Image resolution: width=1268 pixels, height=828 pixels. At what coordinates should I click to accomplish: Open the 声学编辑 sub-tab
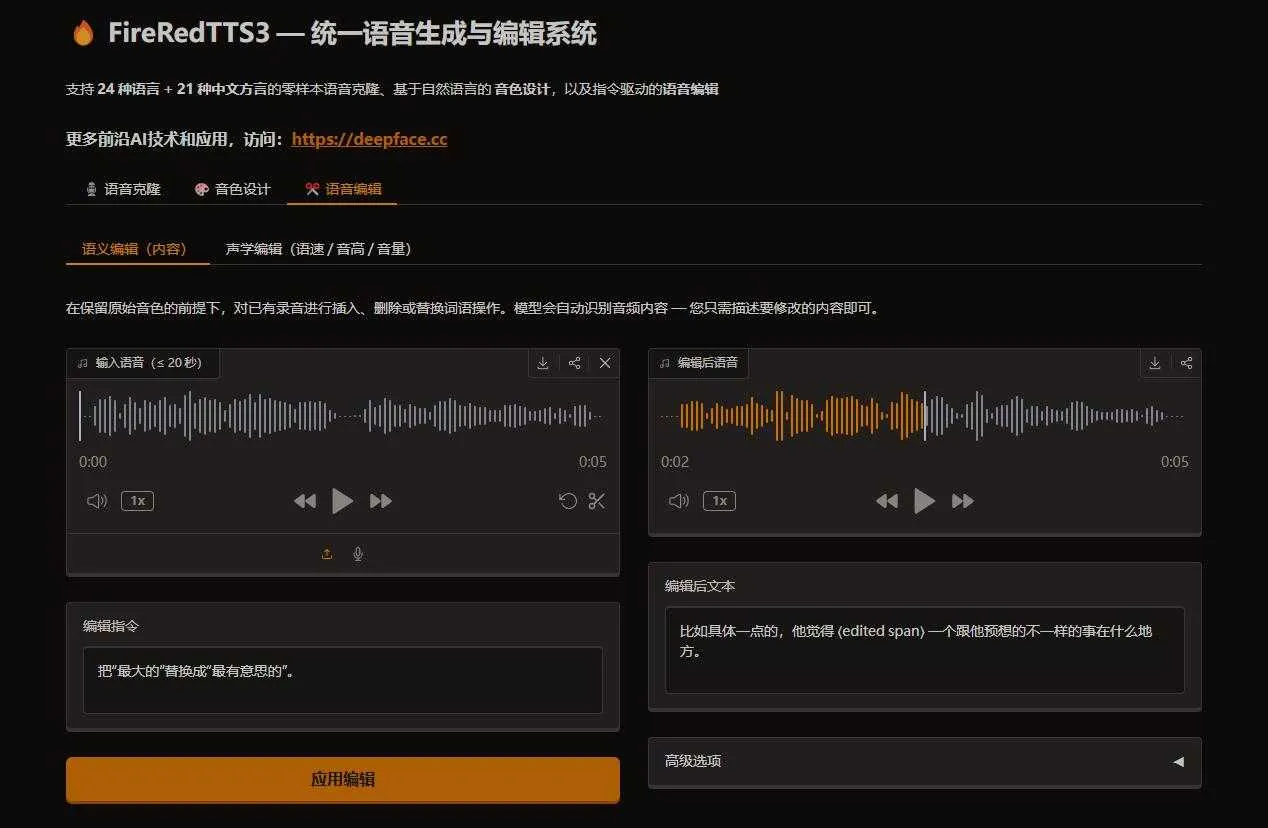(319, 249)
